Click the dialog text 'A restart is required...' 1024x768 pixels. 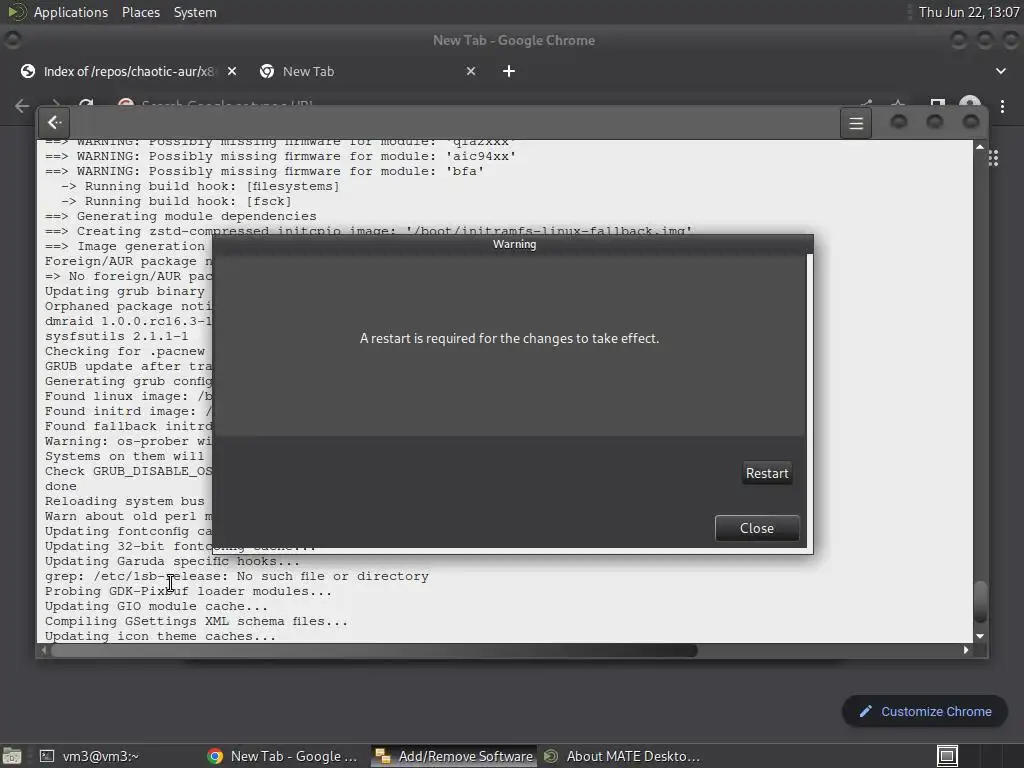[x=509, y=338]
